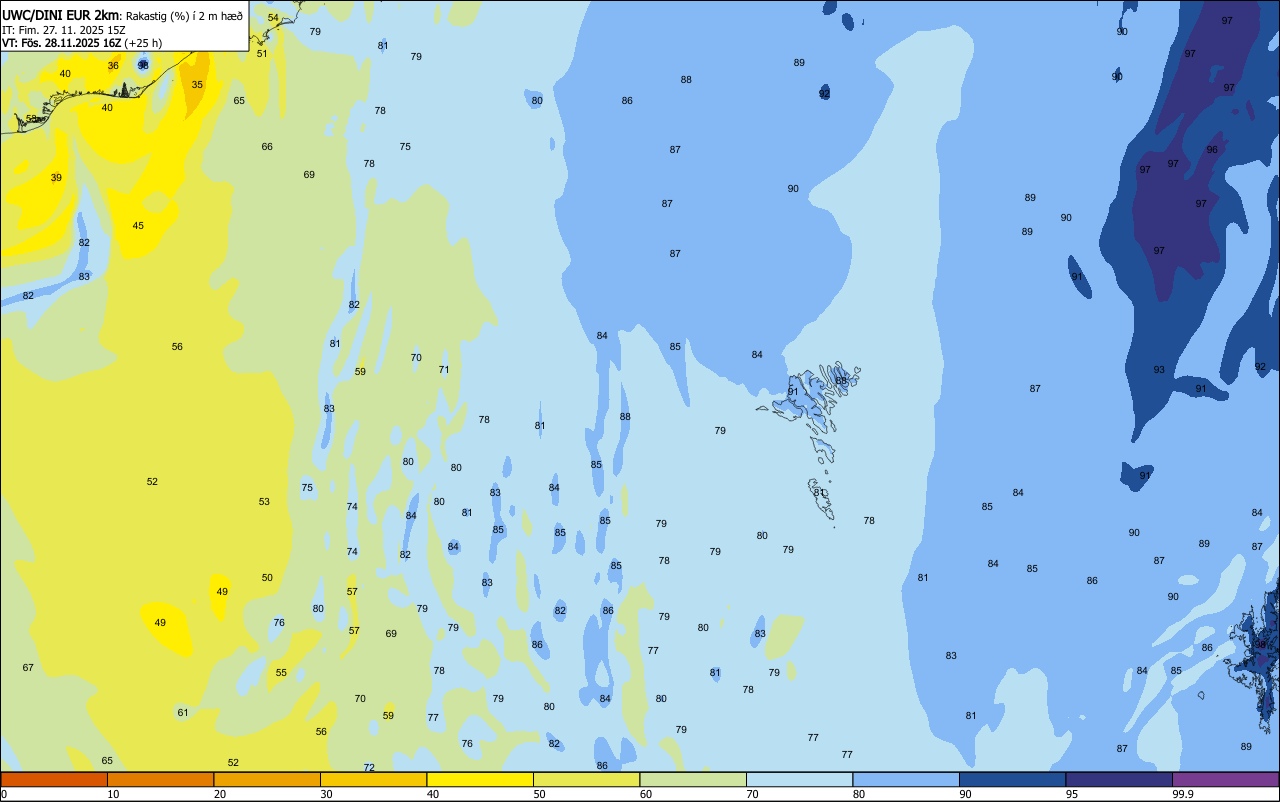
Task: Select the humidity value '96' on map
Action: (x=1212, y=150)
